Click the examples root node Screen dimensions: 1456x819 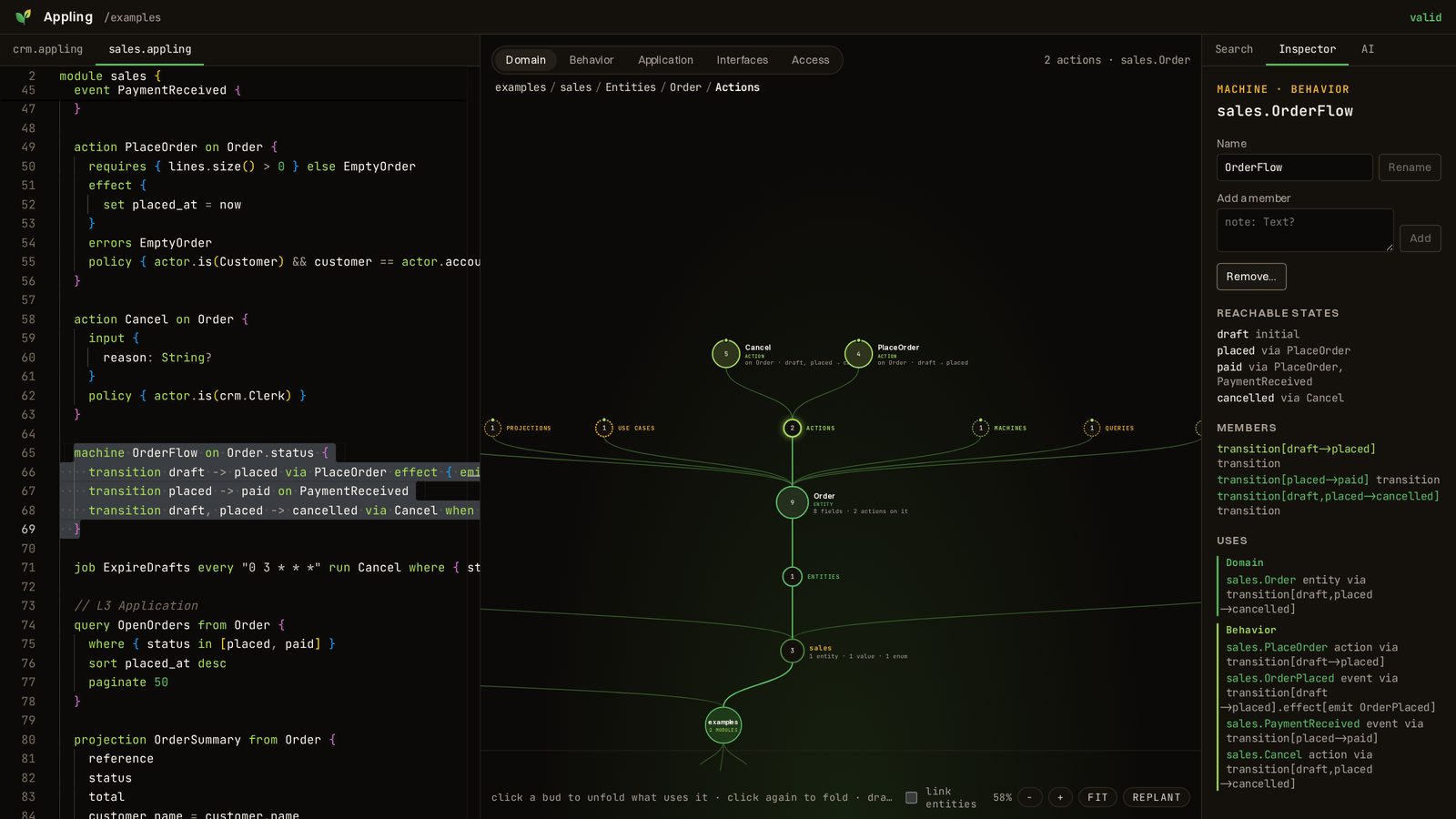tap(723, 725)
